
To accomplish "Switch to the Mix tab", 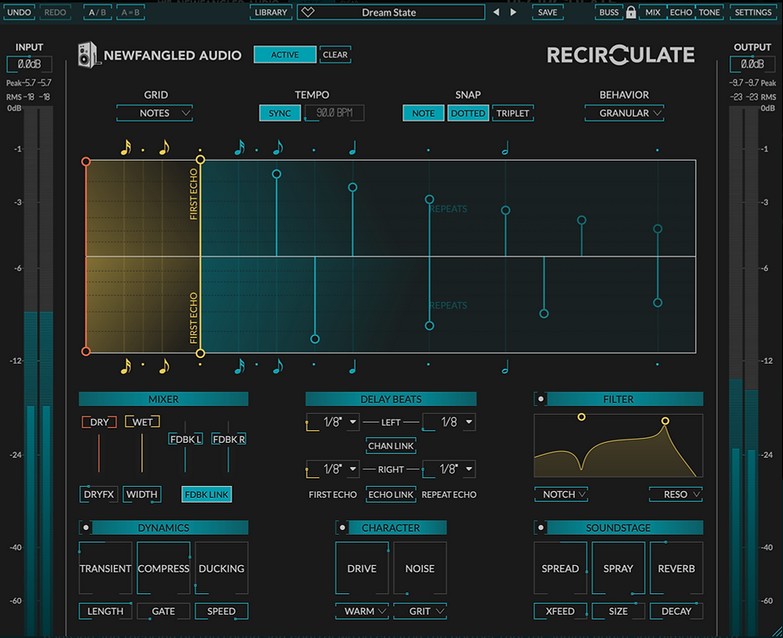I will tap(653, 12).
